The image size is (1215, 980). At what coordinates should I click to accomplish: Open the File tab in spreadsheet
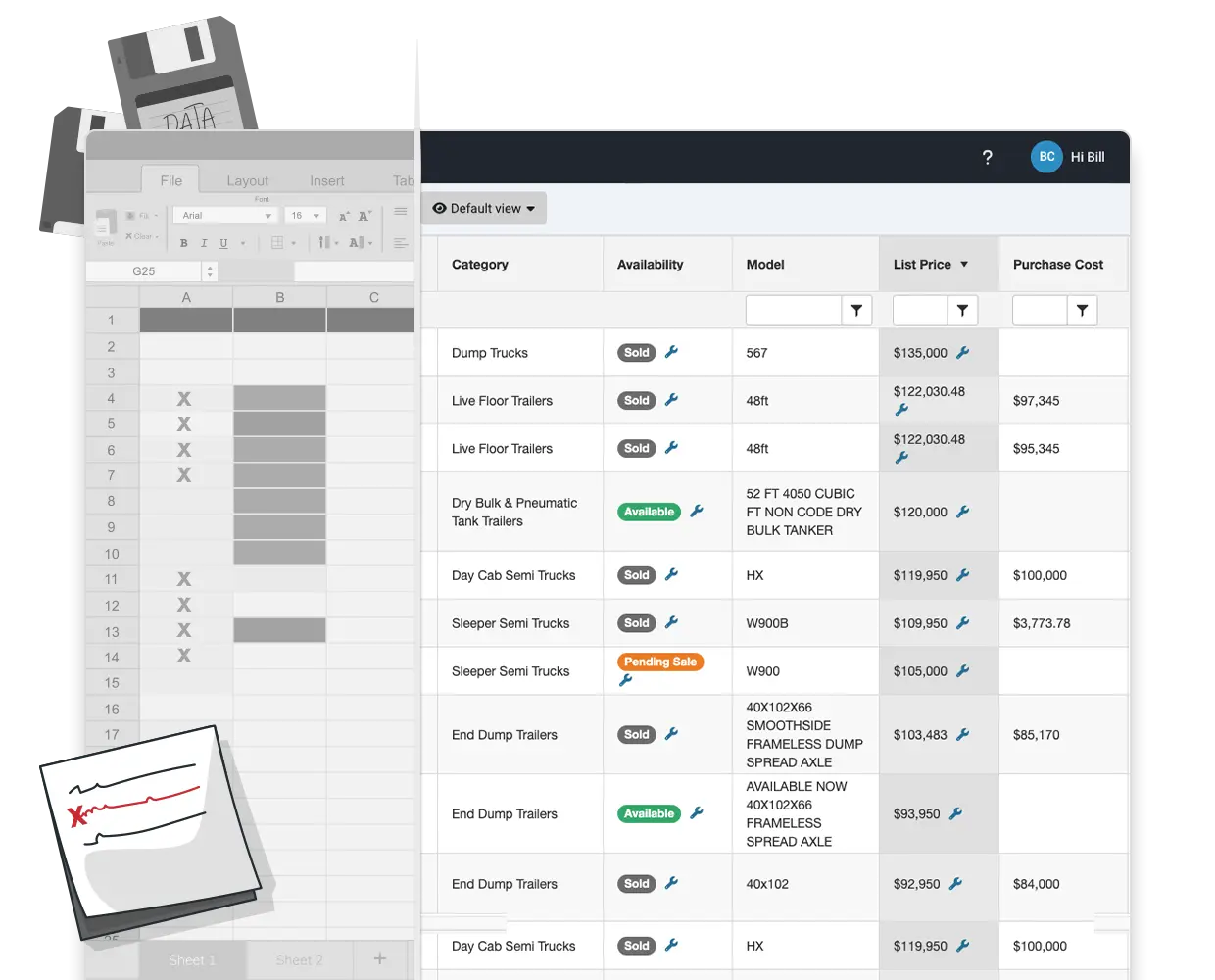(170, 181)
